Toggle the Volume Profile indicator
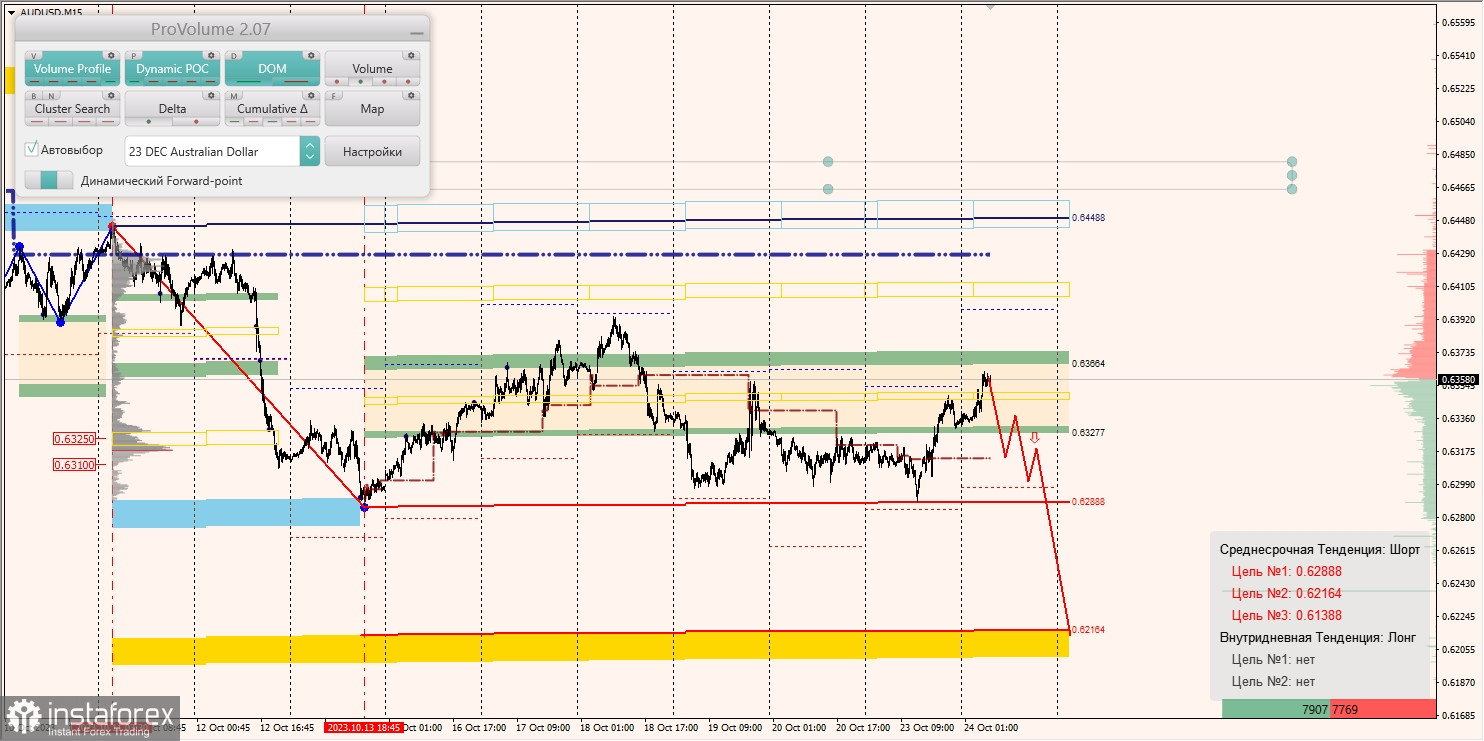Screen dimensions: 1484x741 (73, 69)
